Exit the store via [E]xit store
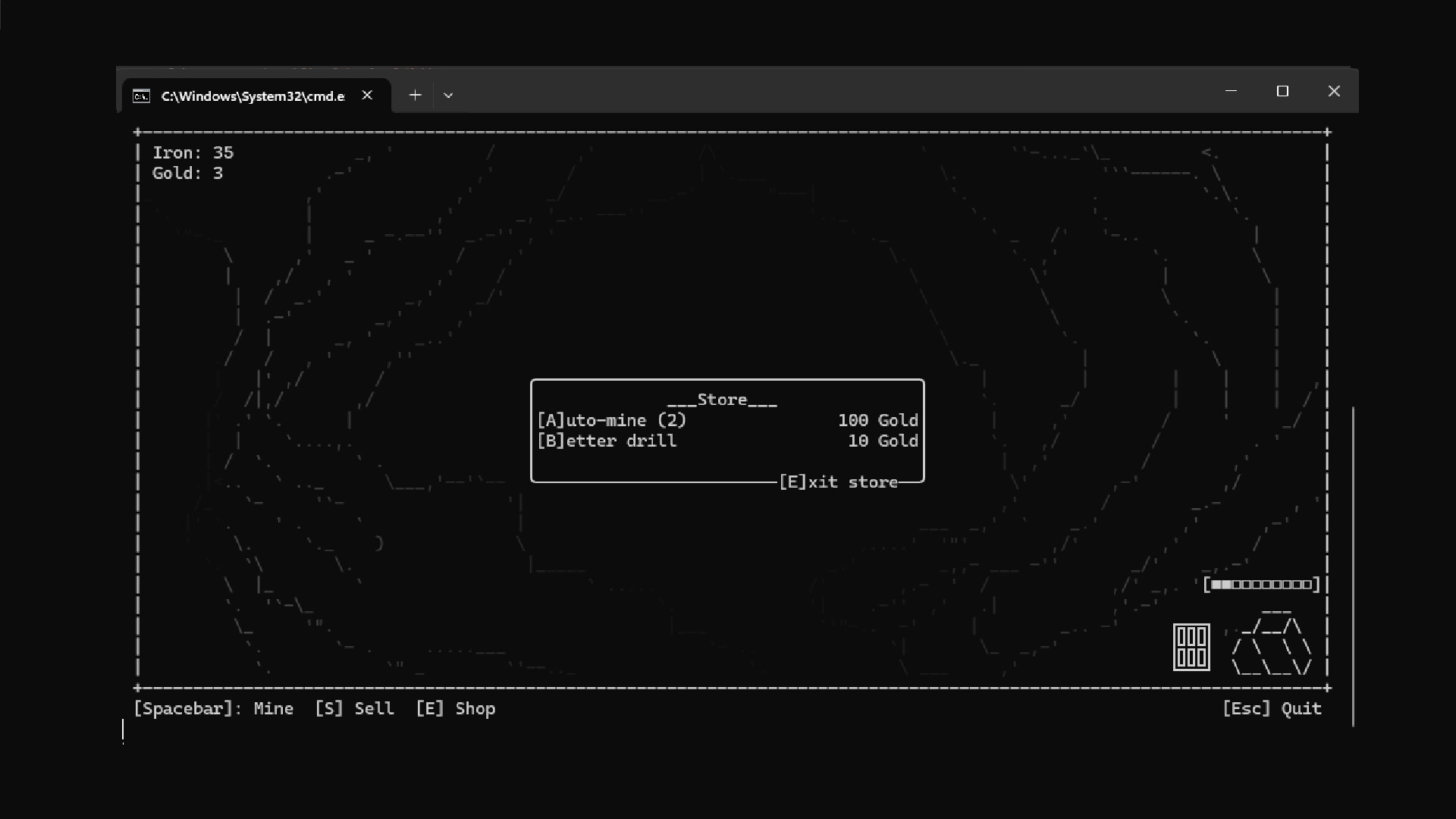 pos(839,482)
